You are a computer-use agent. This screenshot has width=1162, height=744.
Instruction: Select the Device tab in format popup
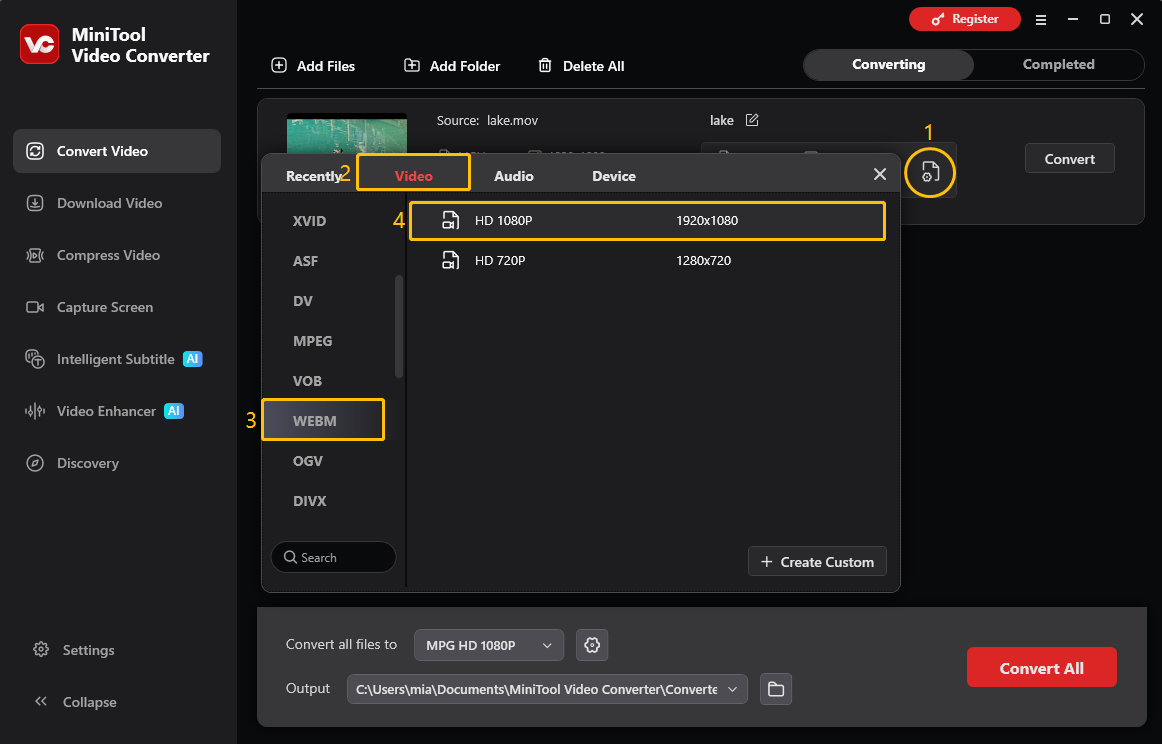click(614, 176)
